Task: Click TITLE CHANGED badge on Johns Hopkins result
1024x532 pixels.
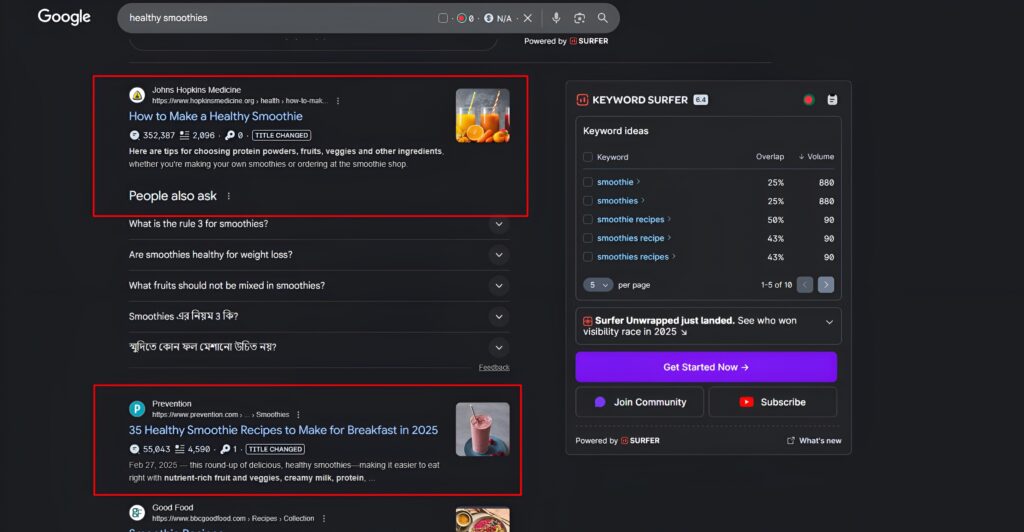Action: click(x=281, y=136)
